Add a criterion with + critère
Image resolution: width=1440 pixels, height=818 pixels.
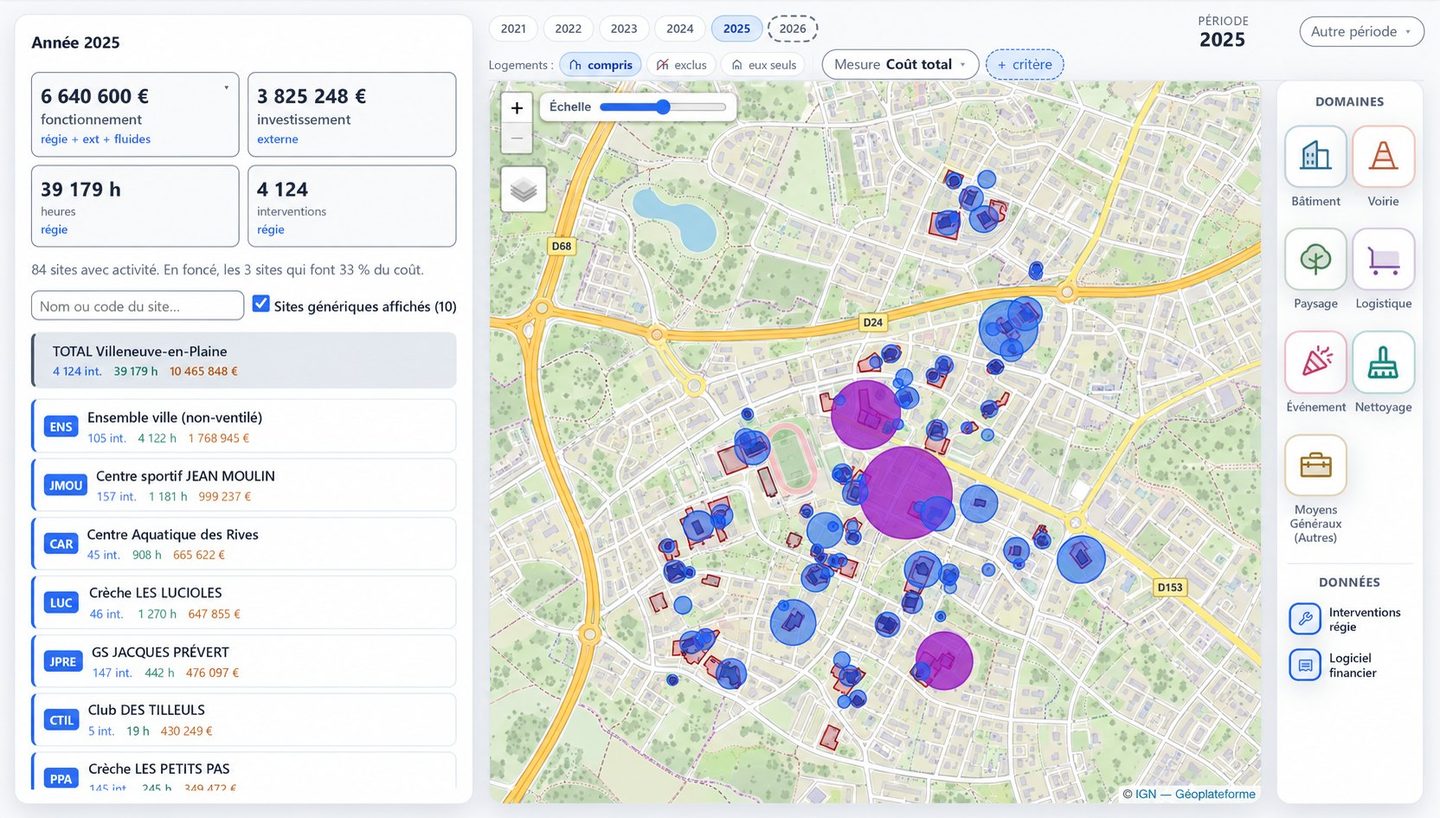click(x=1025, y=65)
